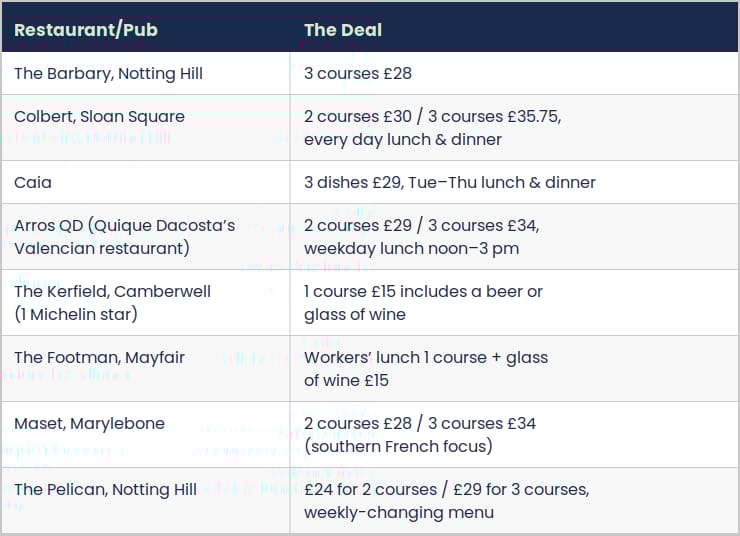Click Colbert, Sloan Square cell

pos(146,127)
